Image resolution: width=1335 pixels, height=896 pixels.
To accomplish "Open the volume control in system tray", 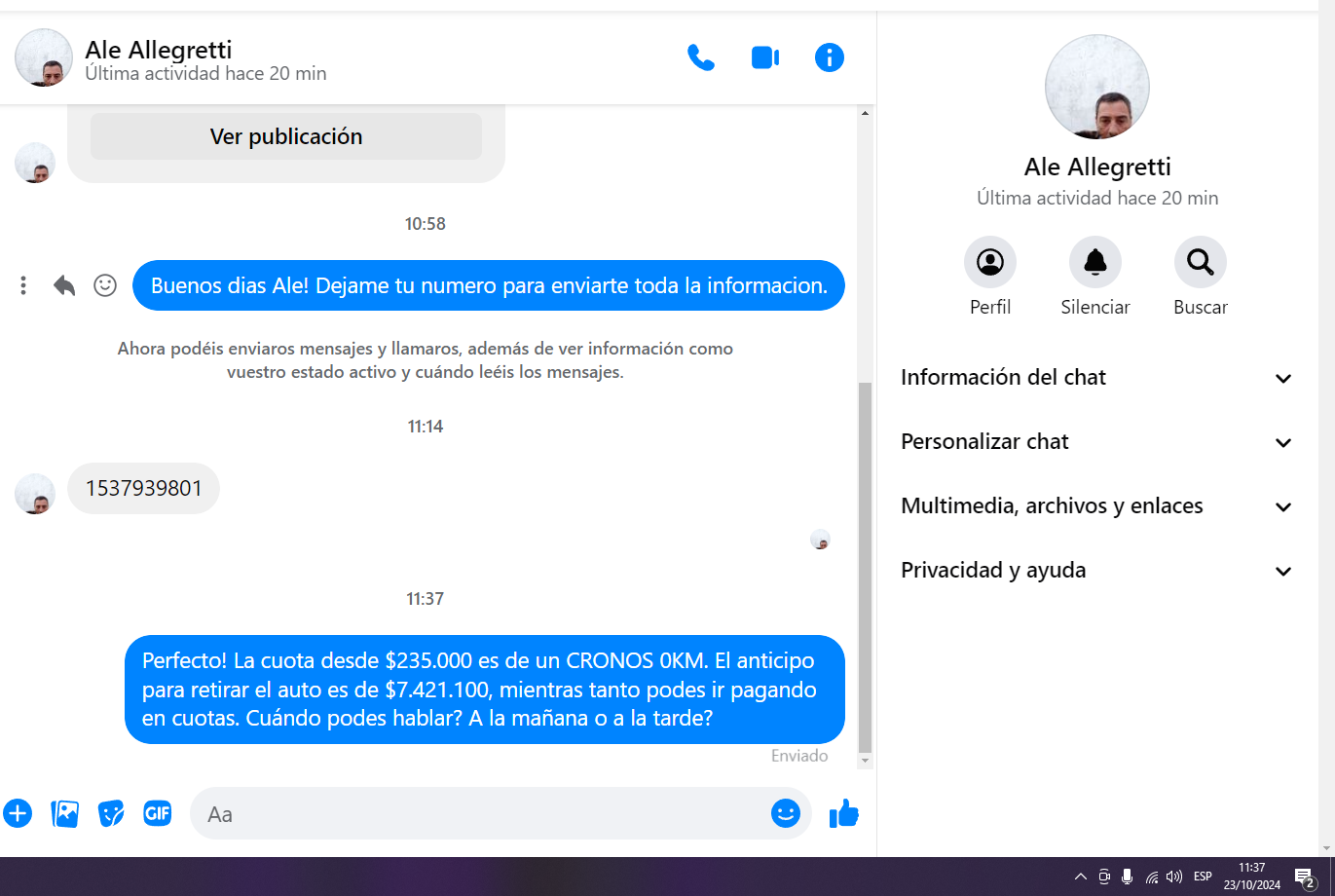I will tap(1174, 877).
